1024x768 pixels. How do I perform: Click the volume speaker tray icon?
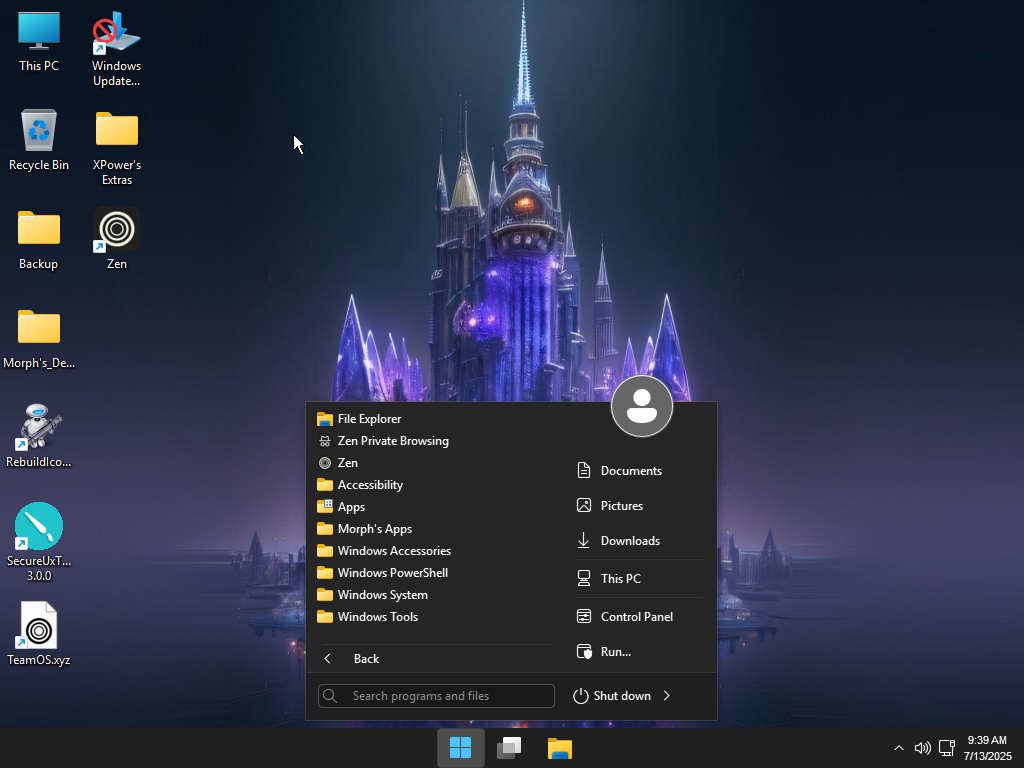click(922, 748)
